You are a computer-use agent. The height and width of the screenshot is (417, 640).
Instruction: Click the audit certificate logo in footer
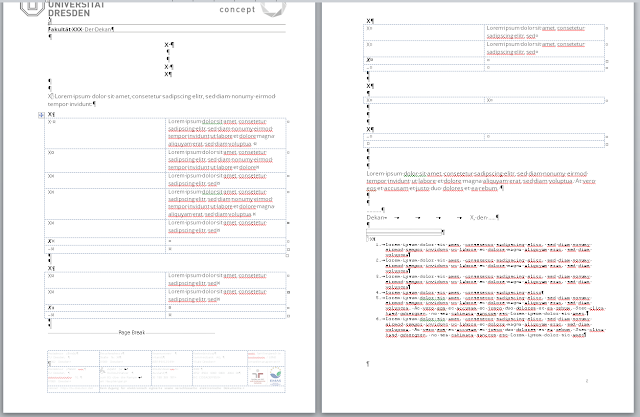pos(258,376)
